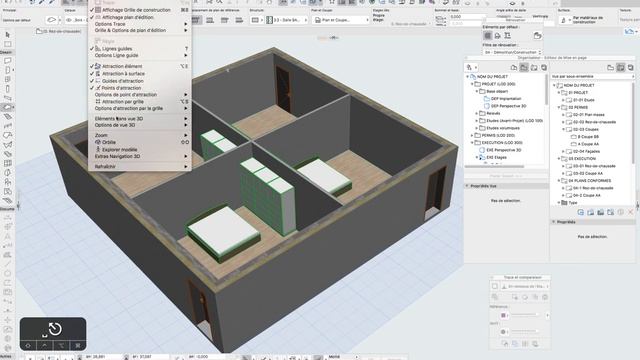Select the Arrow tool in the toolbox
The width and height of the screenshot is (640, 360).
point(7,35)
